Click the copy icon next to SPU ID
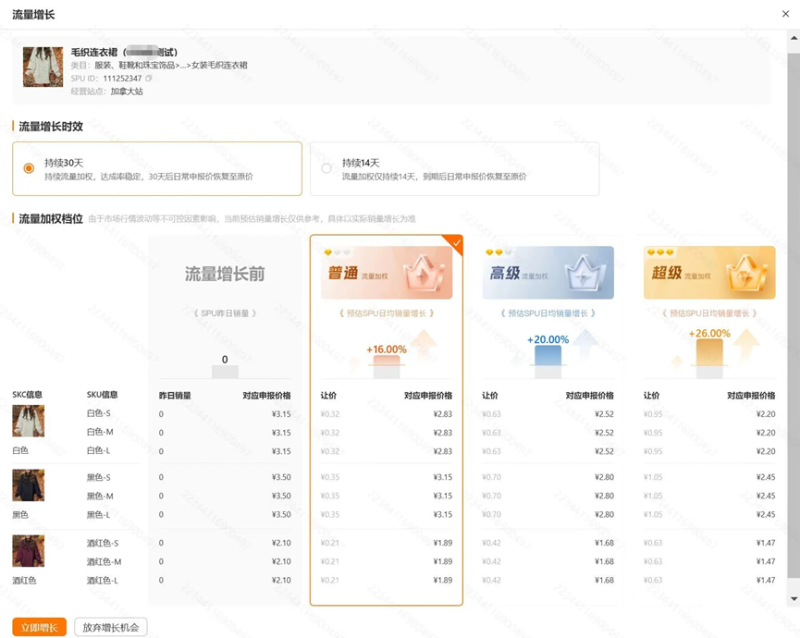 click(x=149, y=78)
